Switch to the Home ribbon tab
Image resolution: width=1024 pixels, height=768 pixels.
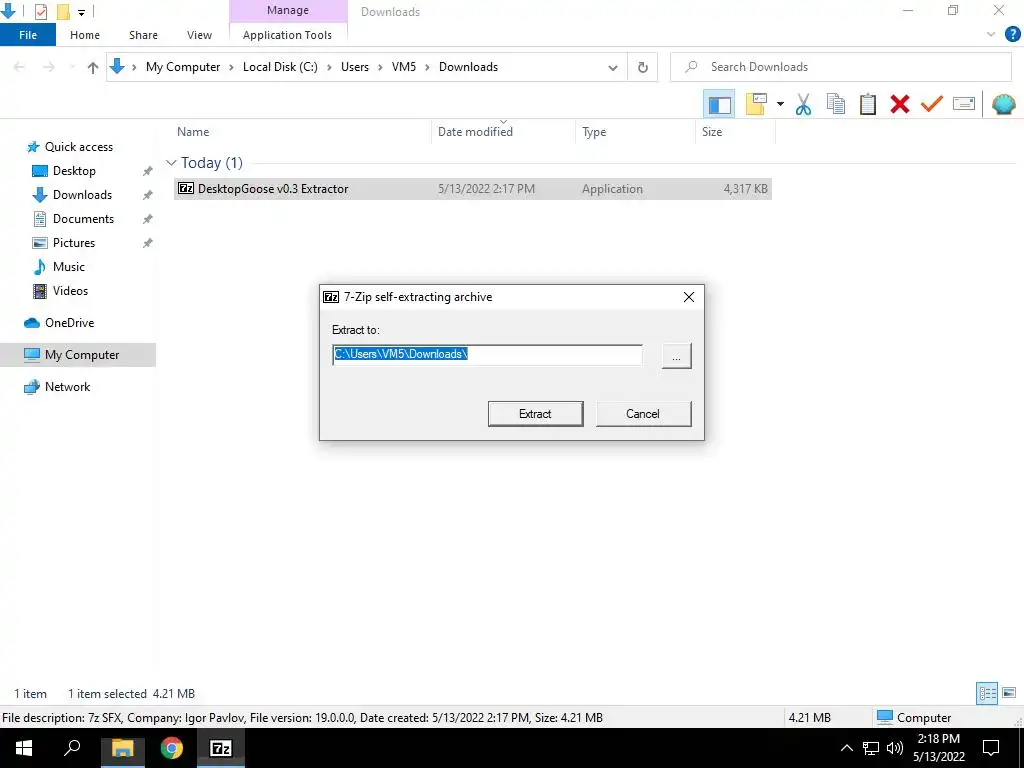click(x=85, y=35)
